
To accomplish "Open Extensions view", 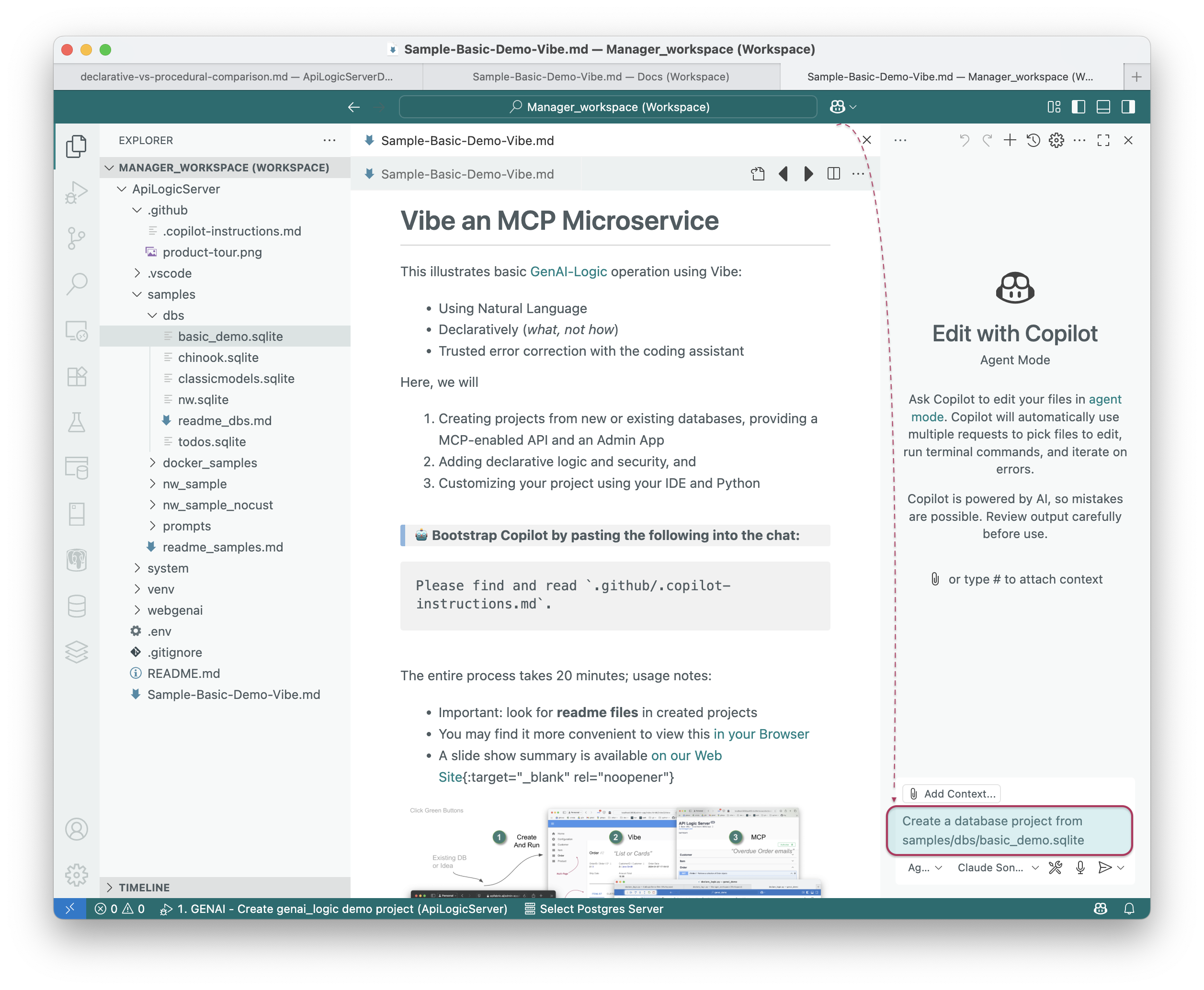I will pyautogui.click(x=77, y=376).
